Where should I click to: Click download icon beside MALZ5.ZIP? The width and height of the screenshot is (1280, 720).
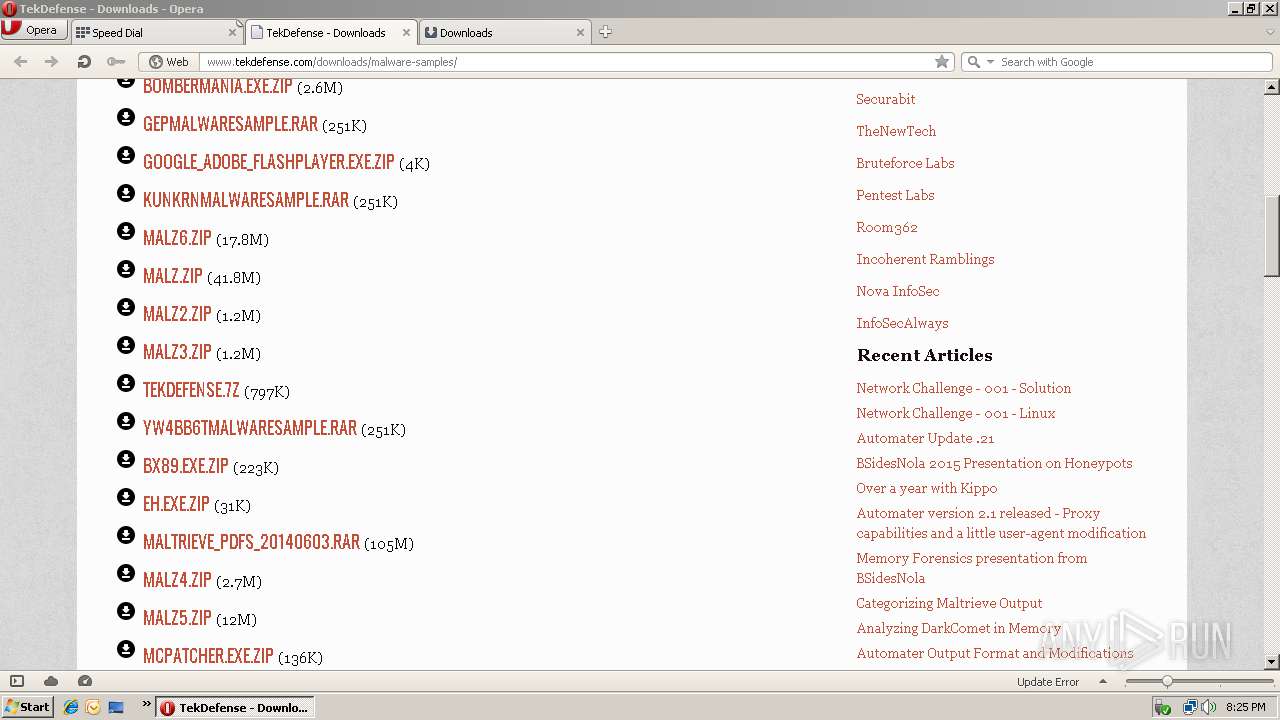126,611
